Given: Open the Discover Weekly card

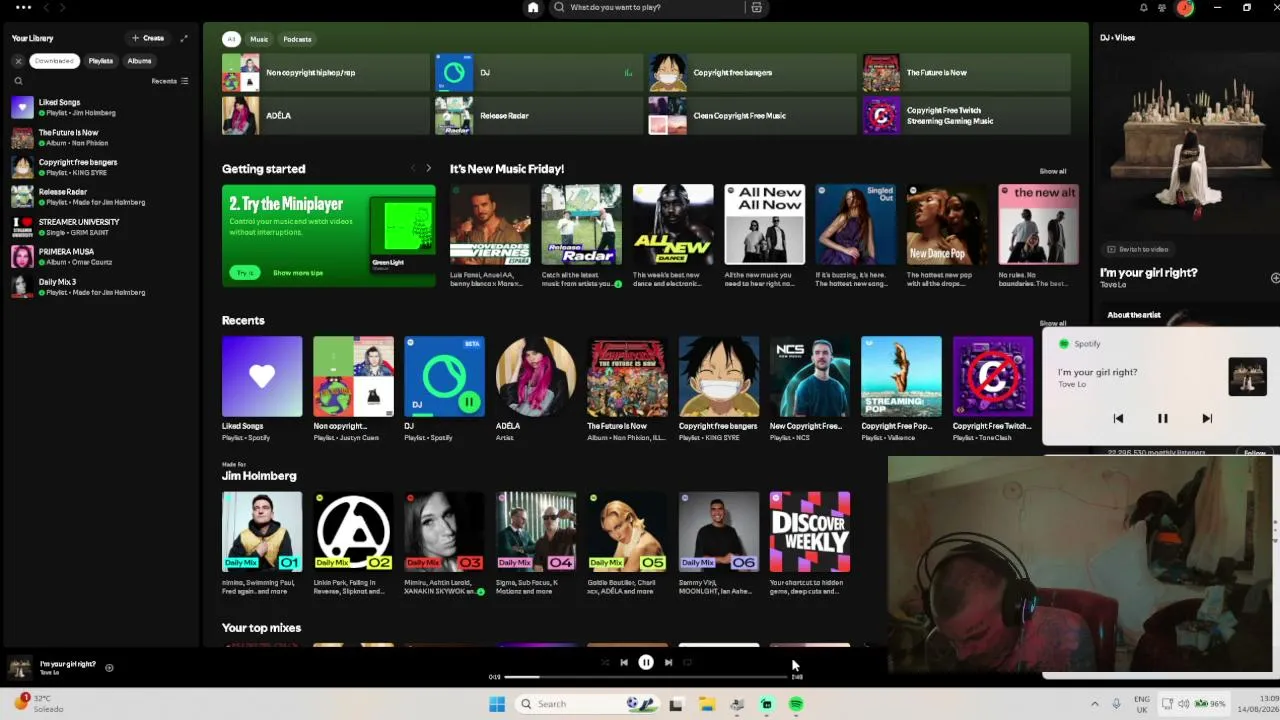Looking at the screenshot, I should [x=810, y=543].
